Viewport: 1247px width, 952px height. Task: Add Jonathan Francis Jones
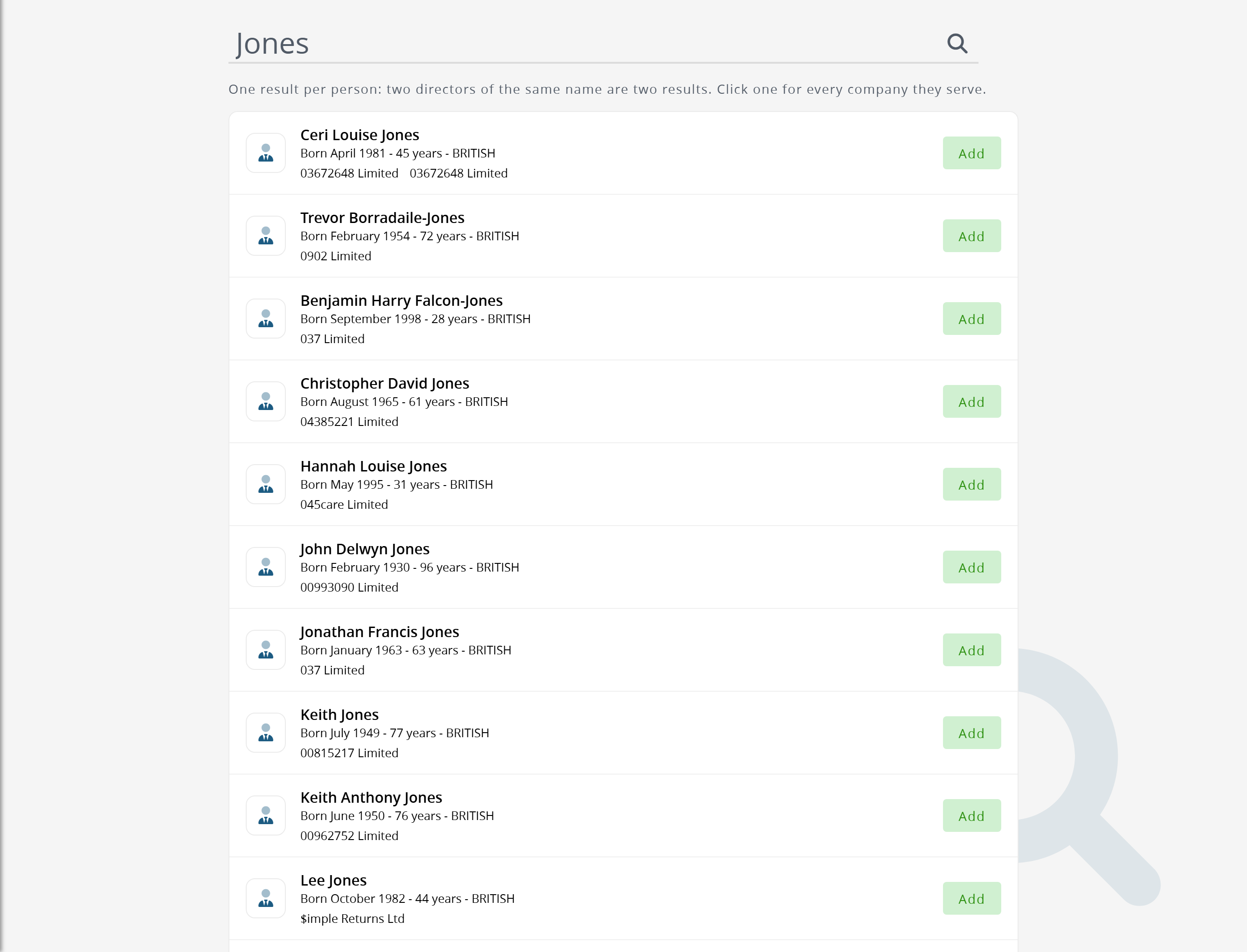point(972,650)
